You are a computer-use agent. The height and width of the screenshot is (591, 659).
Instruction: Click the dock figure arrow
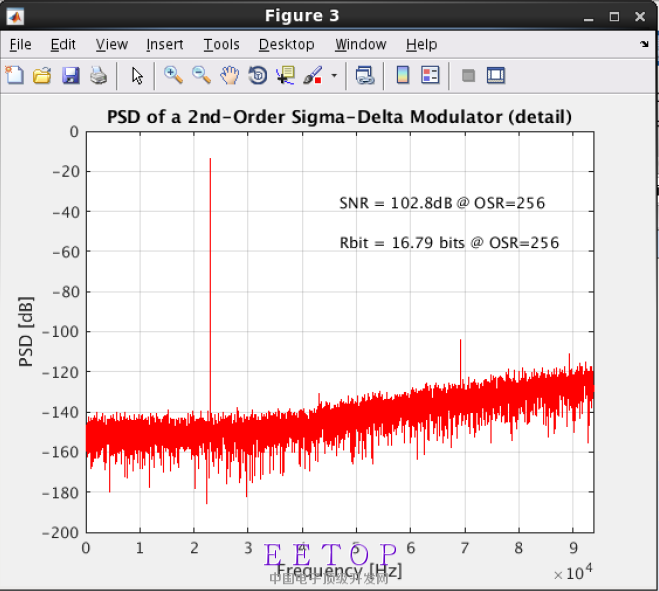[x=644, y=44]
